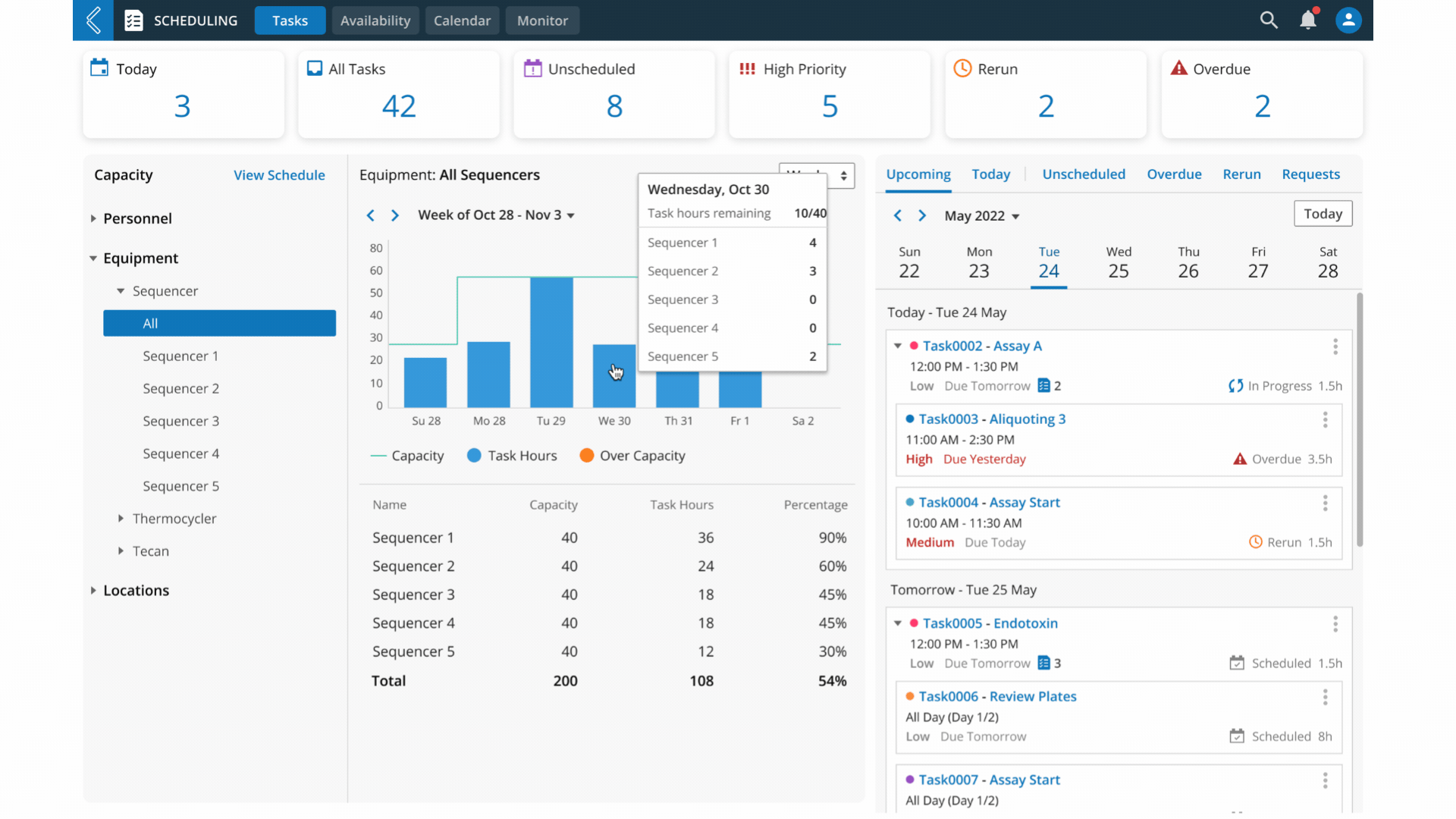Viewport: 1456px width, 819px height.
Task: Open Task0002 three-dot options menu
Action: pyautogui.click(x=1335, y=347)
